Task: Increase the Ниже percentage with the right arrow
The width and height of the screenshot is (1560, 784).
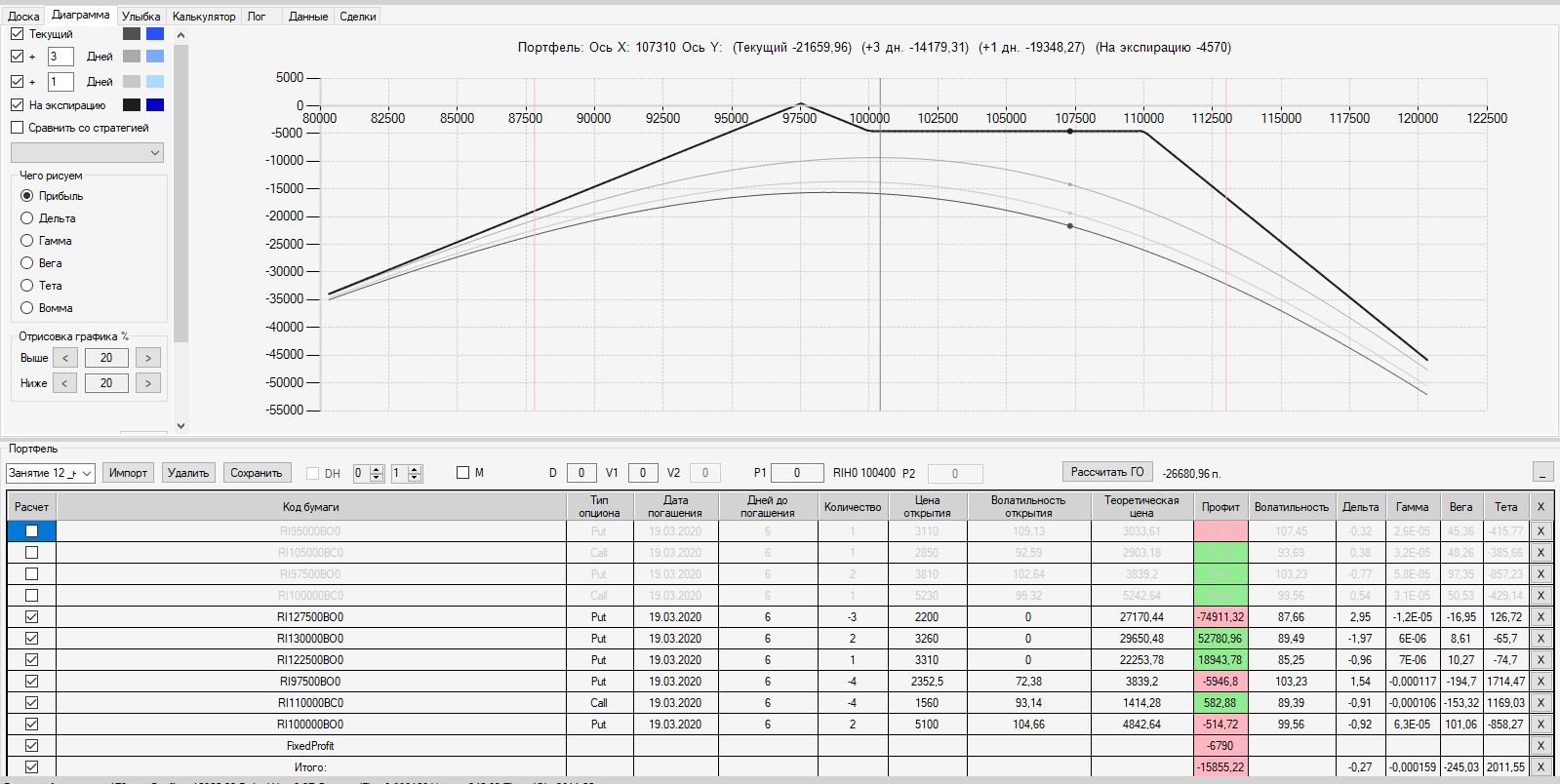Action: (x=148, y=383)
